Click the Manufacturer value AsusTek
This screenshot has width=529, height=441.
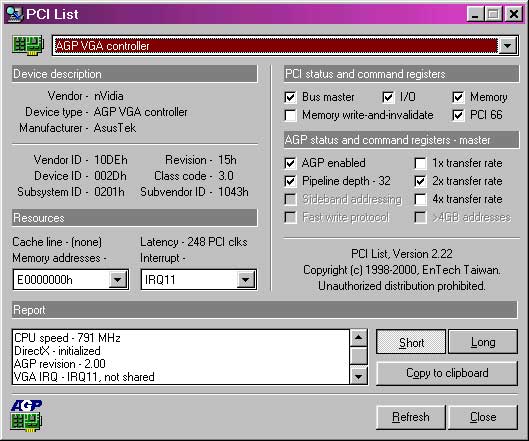(115, 128)
